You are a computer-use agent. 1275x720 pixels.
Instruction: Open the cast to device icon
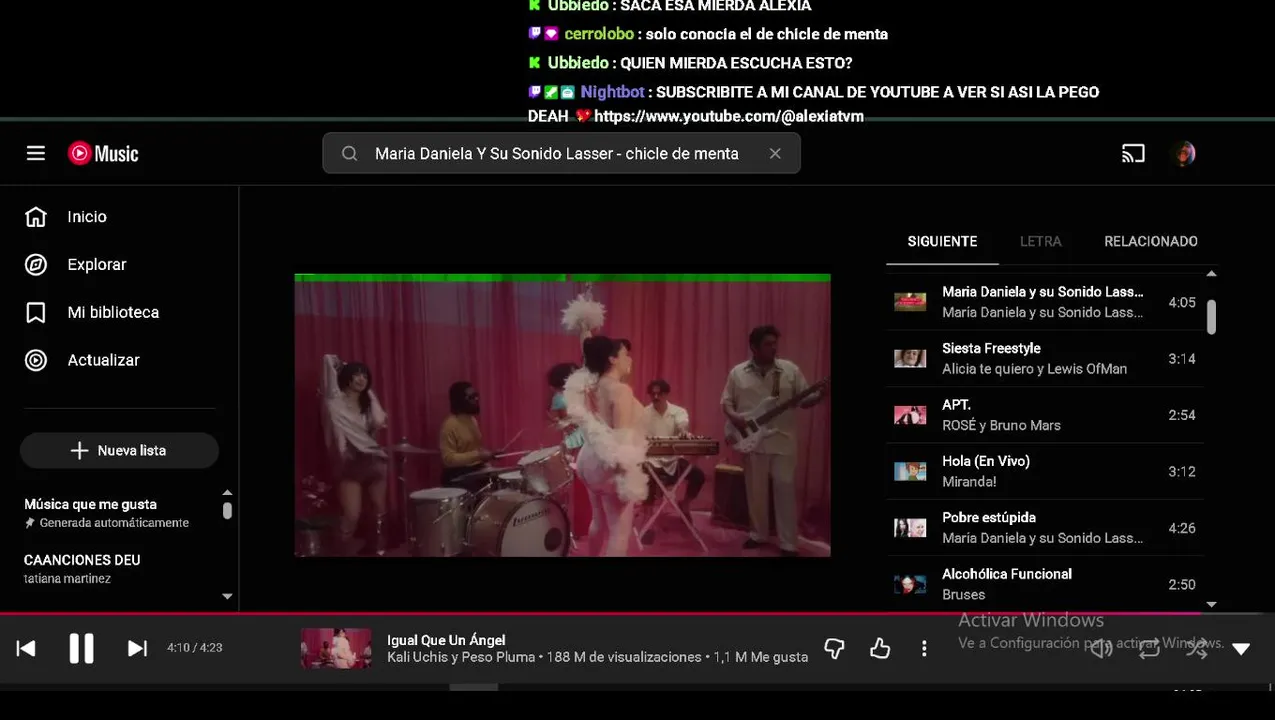click(1133, 153)
